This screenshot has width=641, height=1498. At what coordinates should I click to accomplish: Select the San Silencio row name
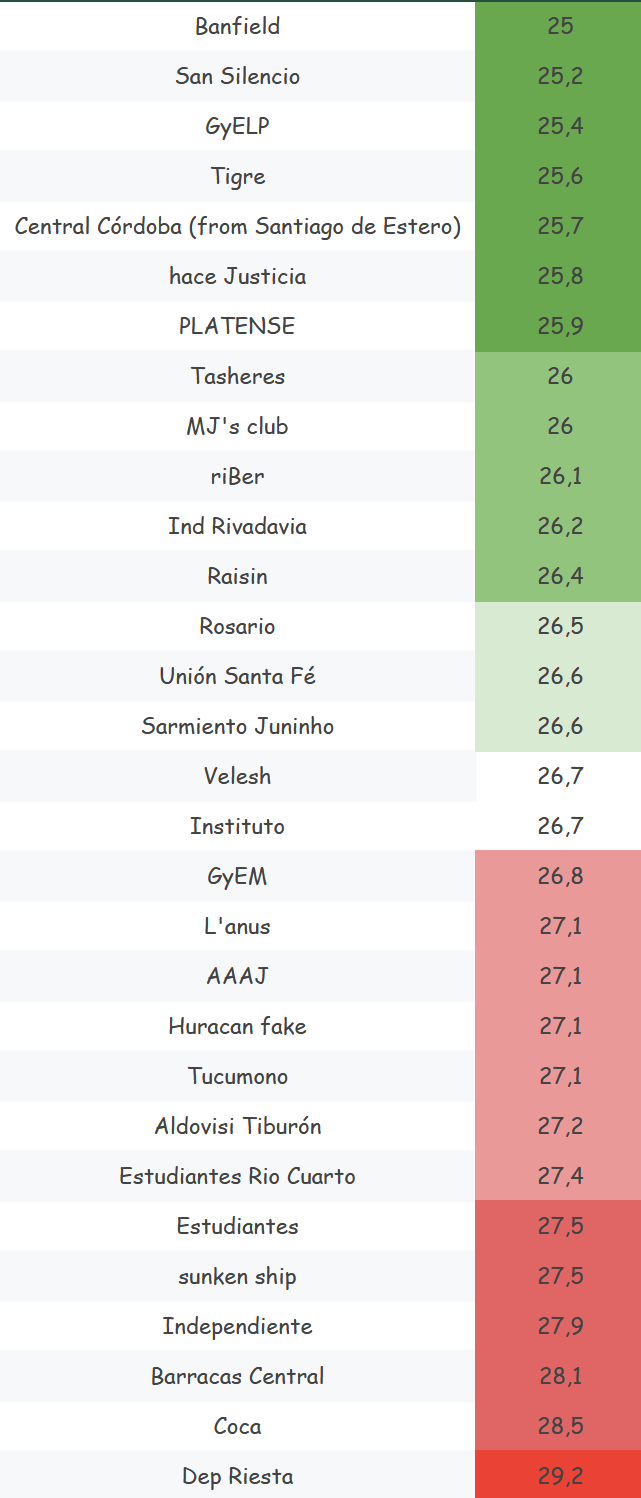pyautogui.click(x=238, y=77)
